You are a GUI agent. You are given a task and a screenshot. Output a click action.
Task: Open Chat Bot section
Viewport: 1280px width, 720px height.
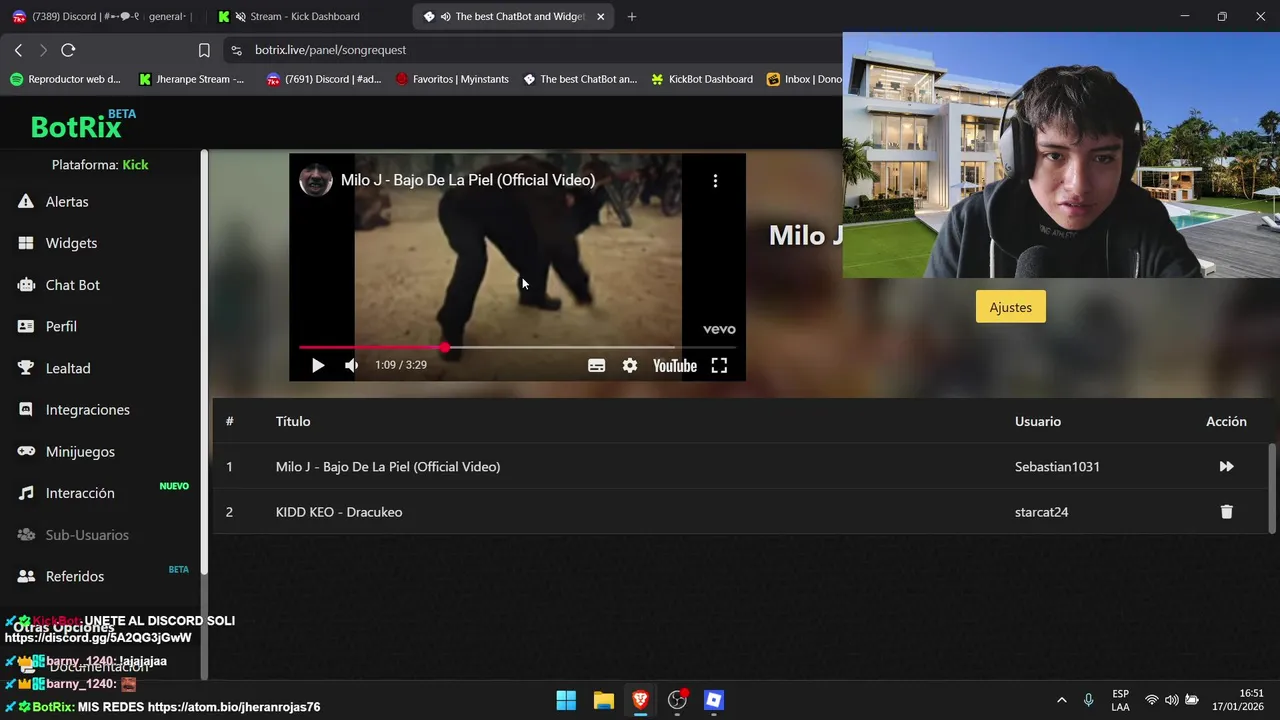click(73, 285)
